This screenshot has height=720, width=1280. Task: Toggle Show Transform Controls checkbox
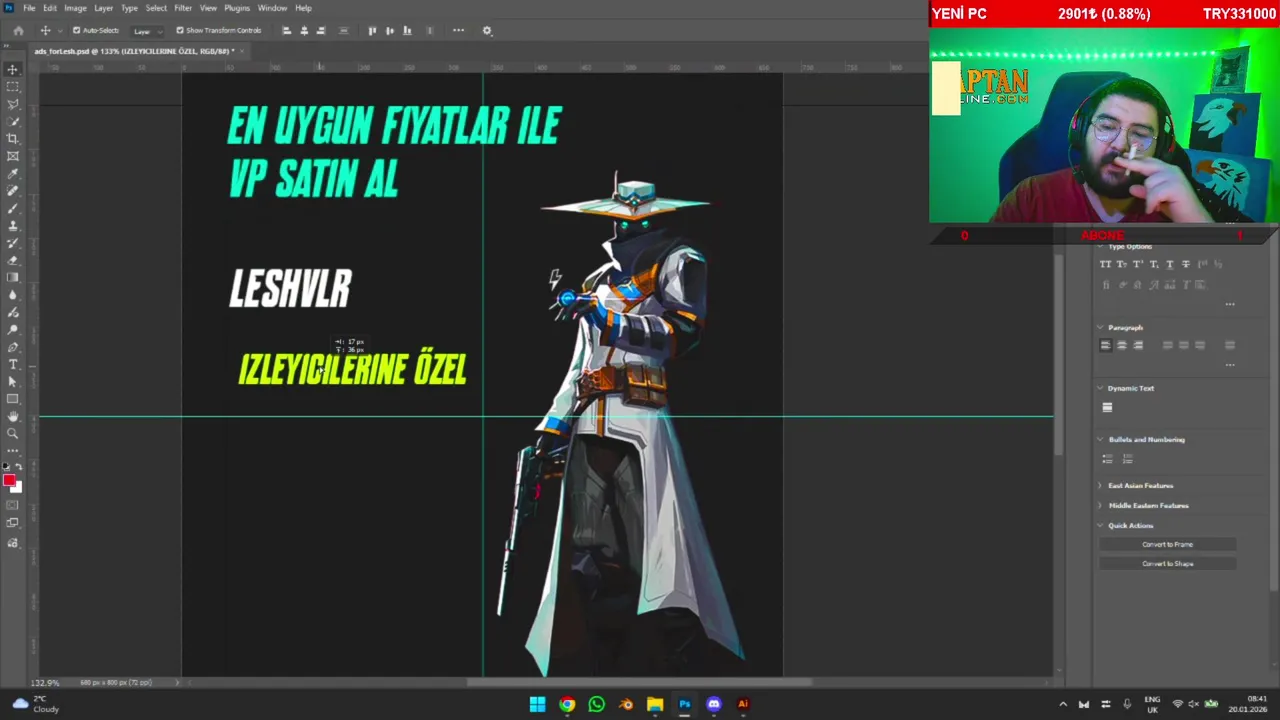tap(180, 30)
